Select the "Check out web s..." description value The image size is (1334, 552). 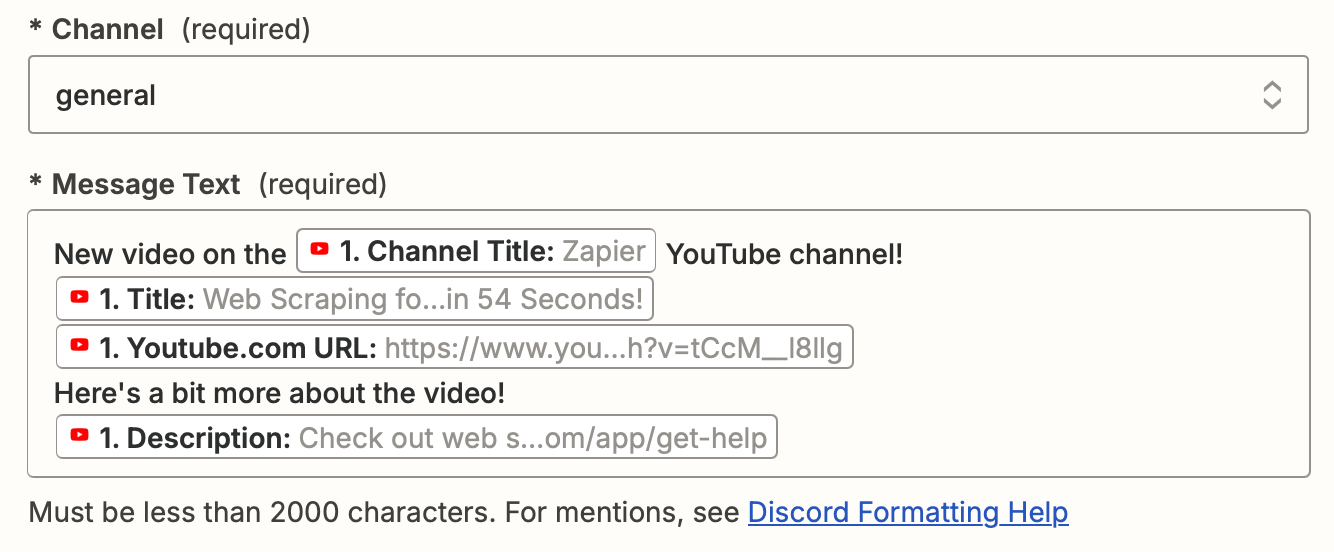532,438
